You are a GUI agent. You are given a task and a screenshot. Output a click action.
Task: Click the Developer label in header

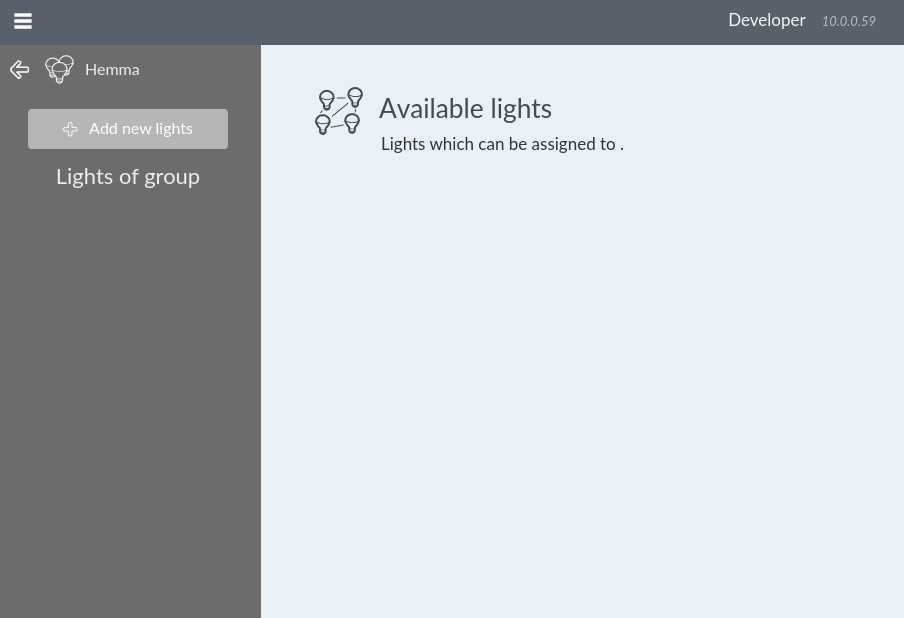(766, 21)
